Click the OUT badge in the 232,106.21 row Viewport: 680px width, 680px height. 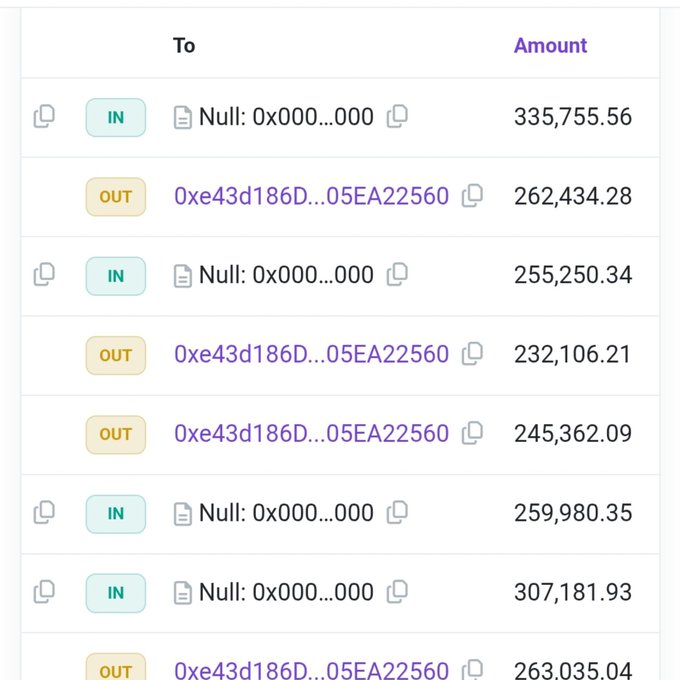click(x=116, y=356)
